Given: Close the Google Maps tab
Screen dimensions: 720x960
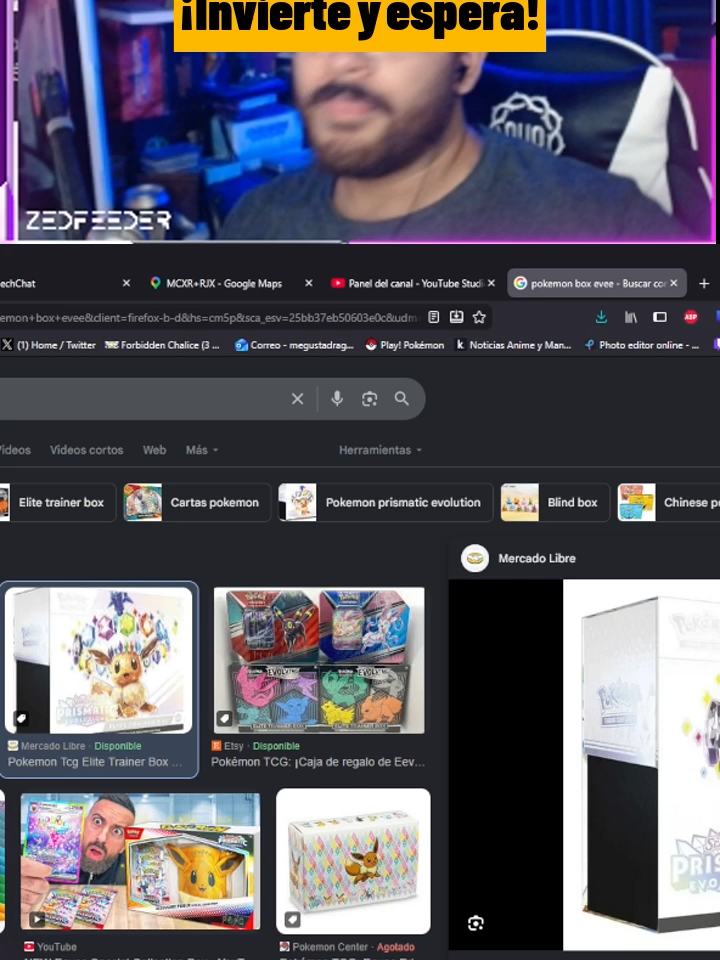Looking at the screenshot, I should click(x=309, y=283).
